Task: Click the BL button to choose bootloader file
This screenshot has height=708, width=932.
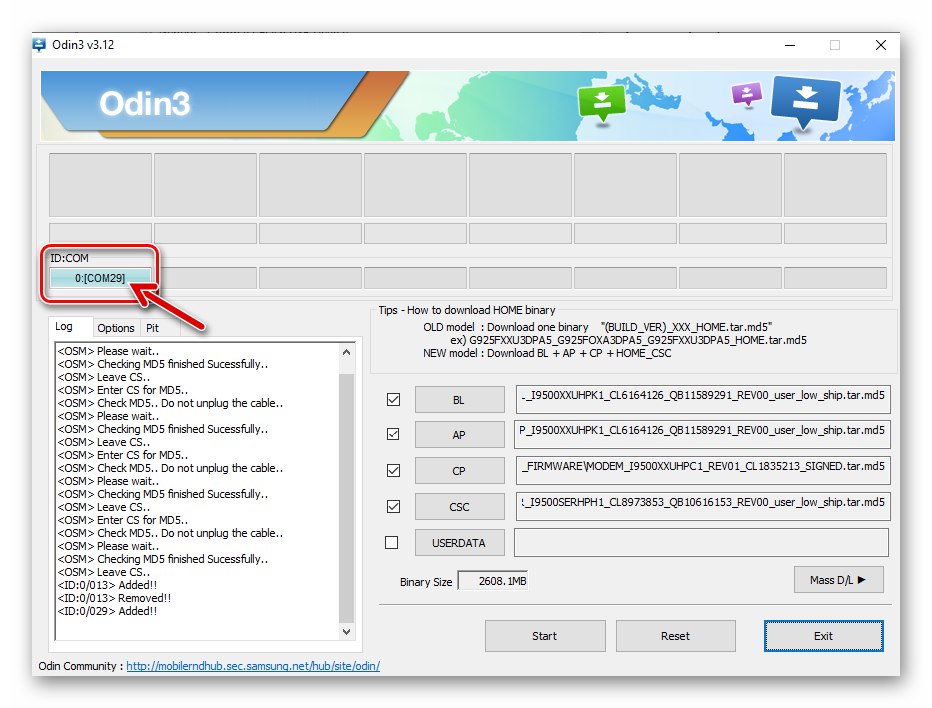Action: (459, 398)
